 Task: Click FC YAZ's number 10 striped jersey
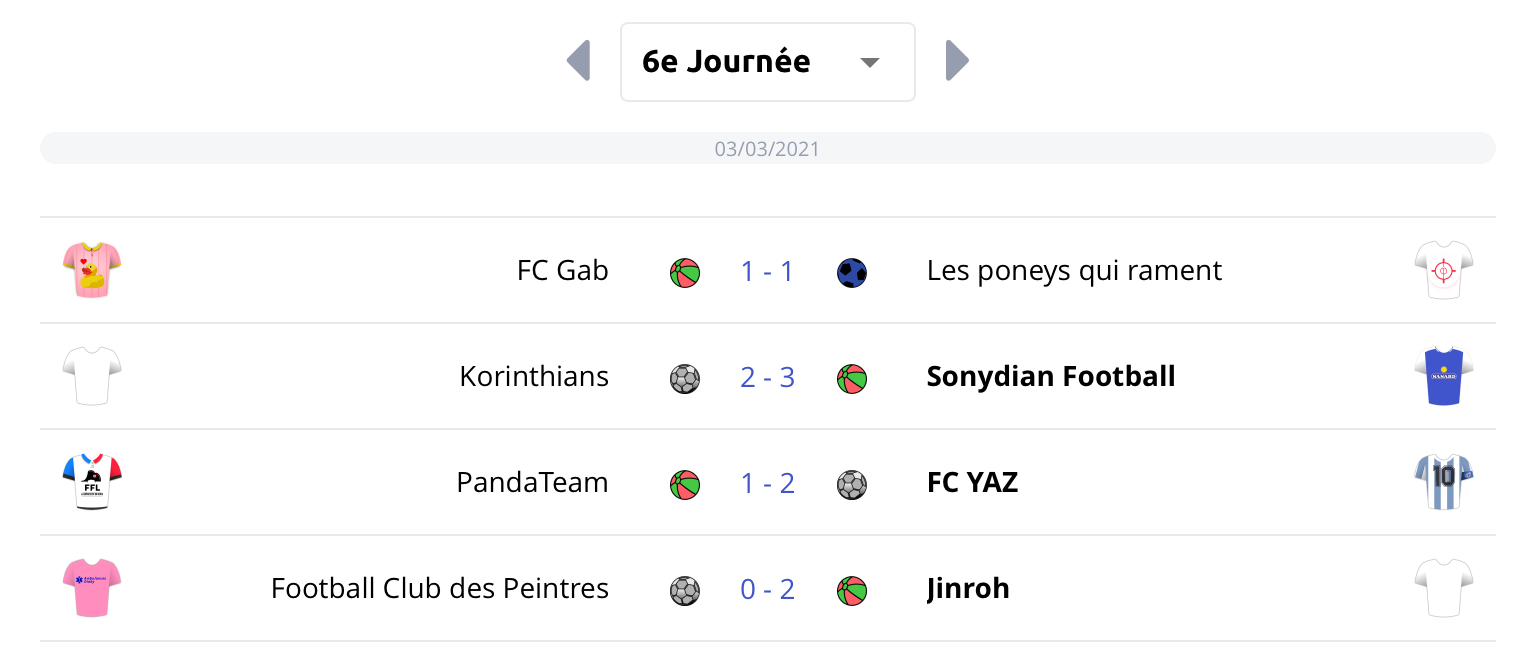pos(1444,483)
